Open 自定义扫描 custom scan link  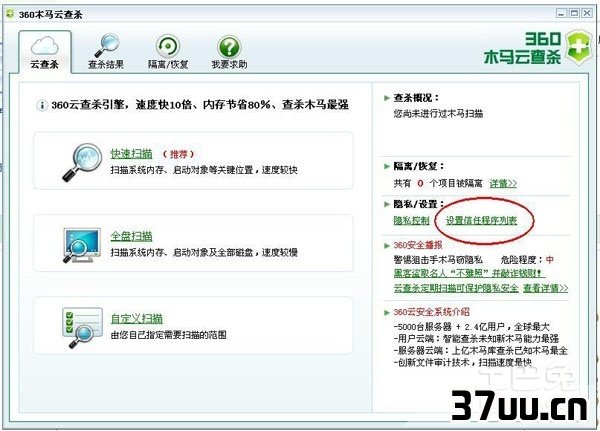[137, 318]
